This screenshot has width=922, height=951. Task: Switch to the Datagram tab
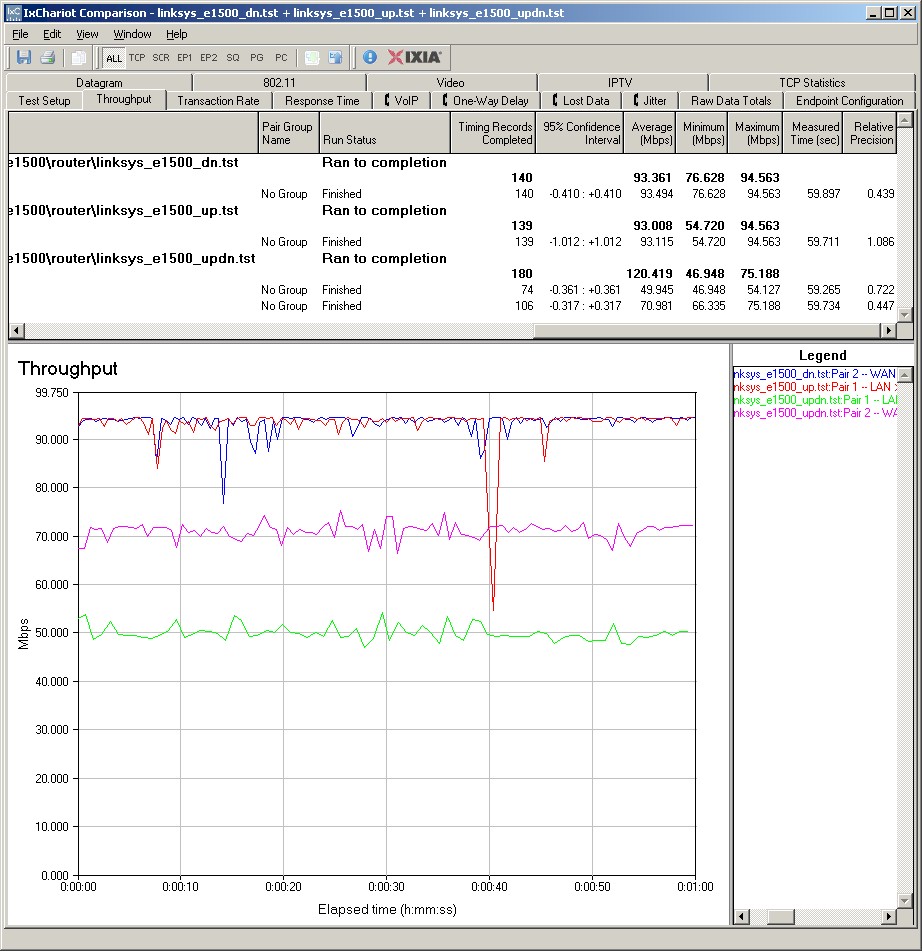pos(99,82)
